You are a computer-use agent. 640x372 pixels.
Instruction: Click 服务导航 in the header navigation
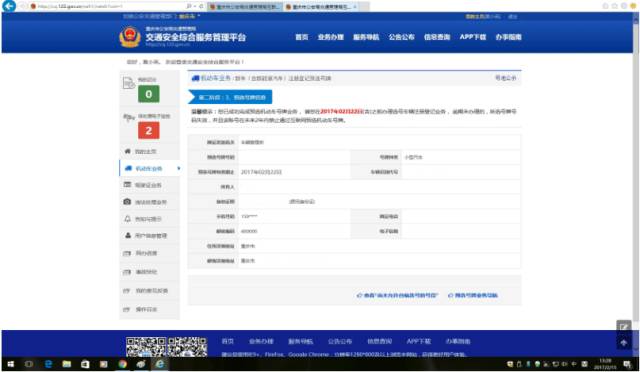[x=366, y=37]
